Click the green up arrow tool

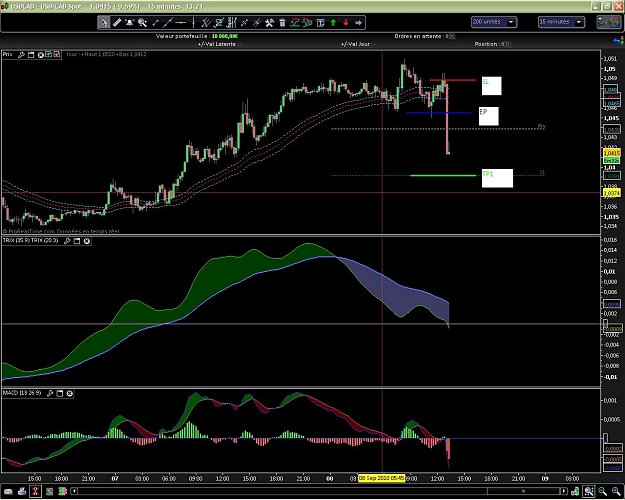click(x=333, y=23)
